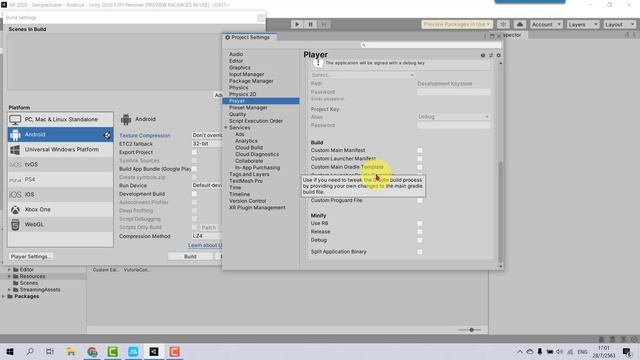Open the Layers dropdown
The width and height of the screenshot is (640, 360).
(582, 24)
